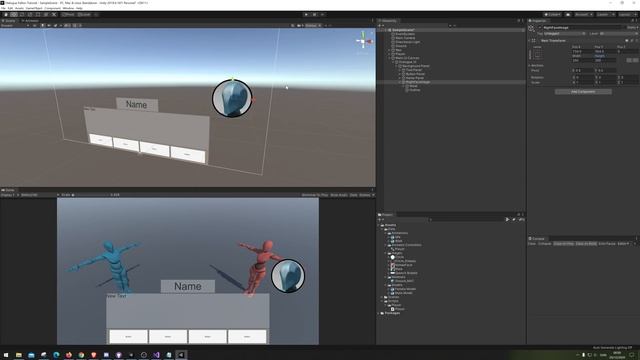Select the Console tab

point(537,239)
